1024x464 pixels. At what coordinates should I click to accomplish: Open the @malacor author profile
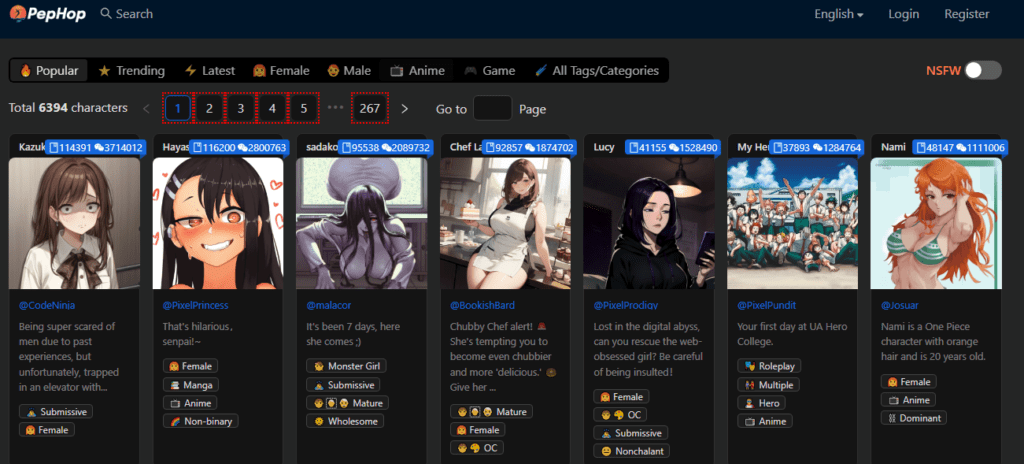coord(330,305)
